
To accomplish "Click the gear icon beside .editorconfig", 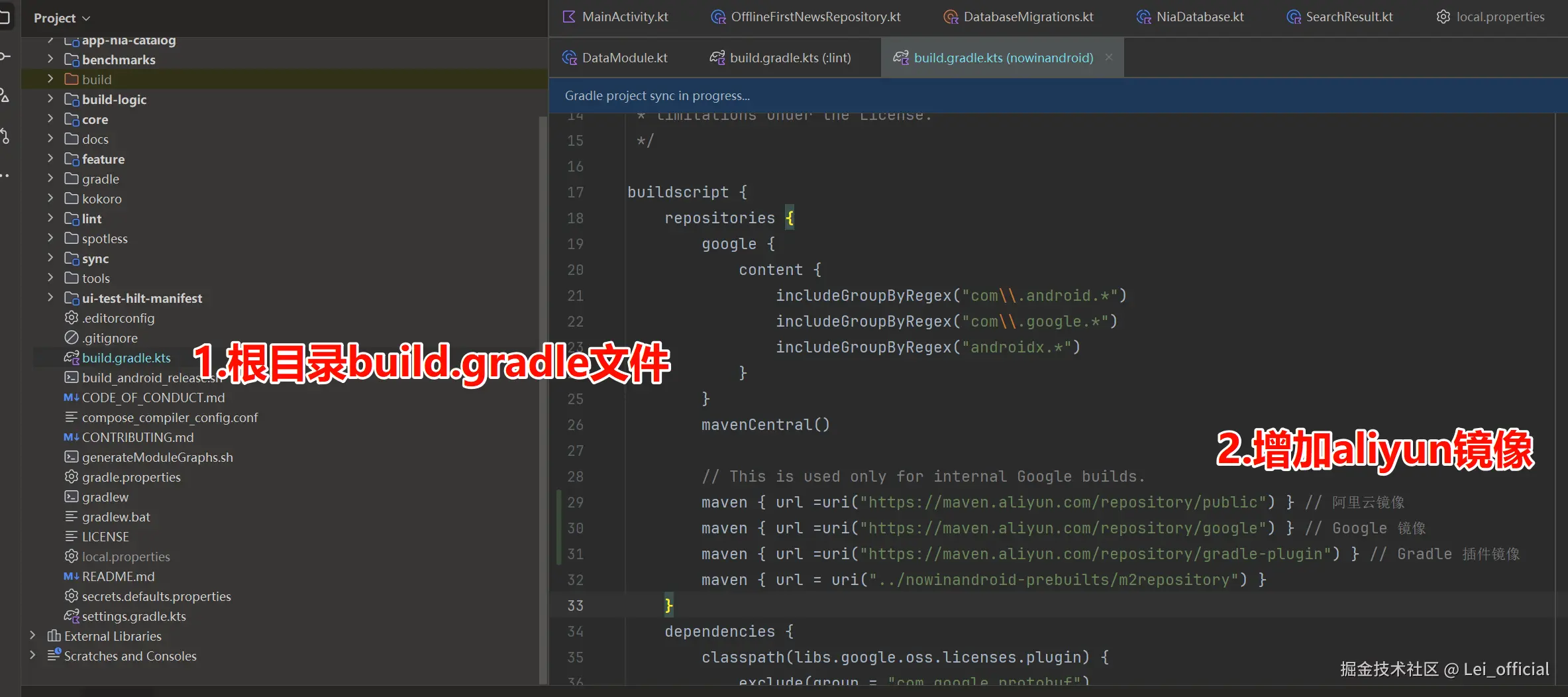I will [x=72, y=318].
